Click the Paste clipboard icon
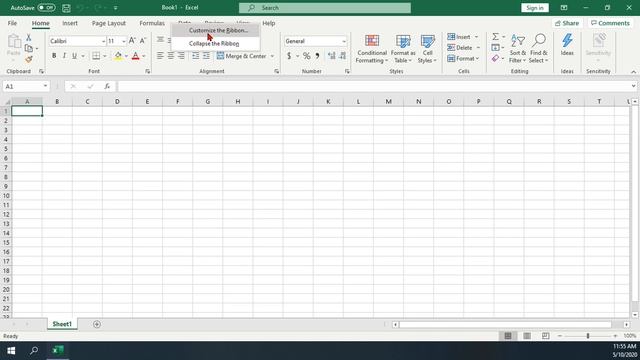The image size is (640, 360). 14,41
